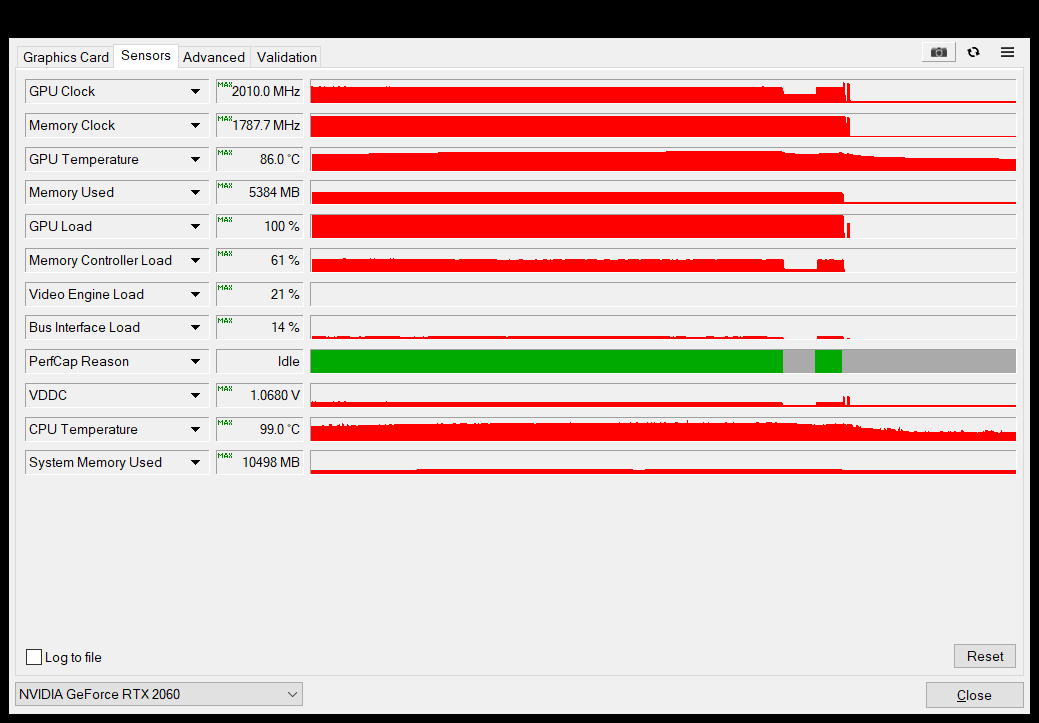Image resolution: width=1039 pixels, height=723 pixels.
Task: Open the Memory Clock sensor dropdown
Action: 117,125
